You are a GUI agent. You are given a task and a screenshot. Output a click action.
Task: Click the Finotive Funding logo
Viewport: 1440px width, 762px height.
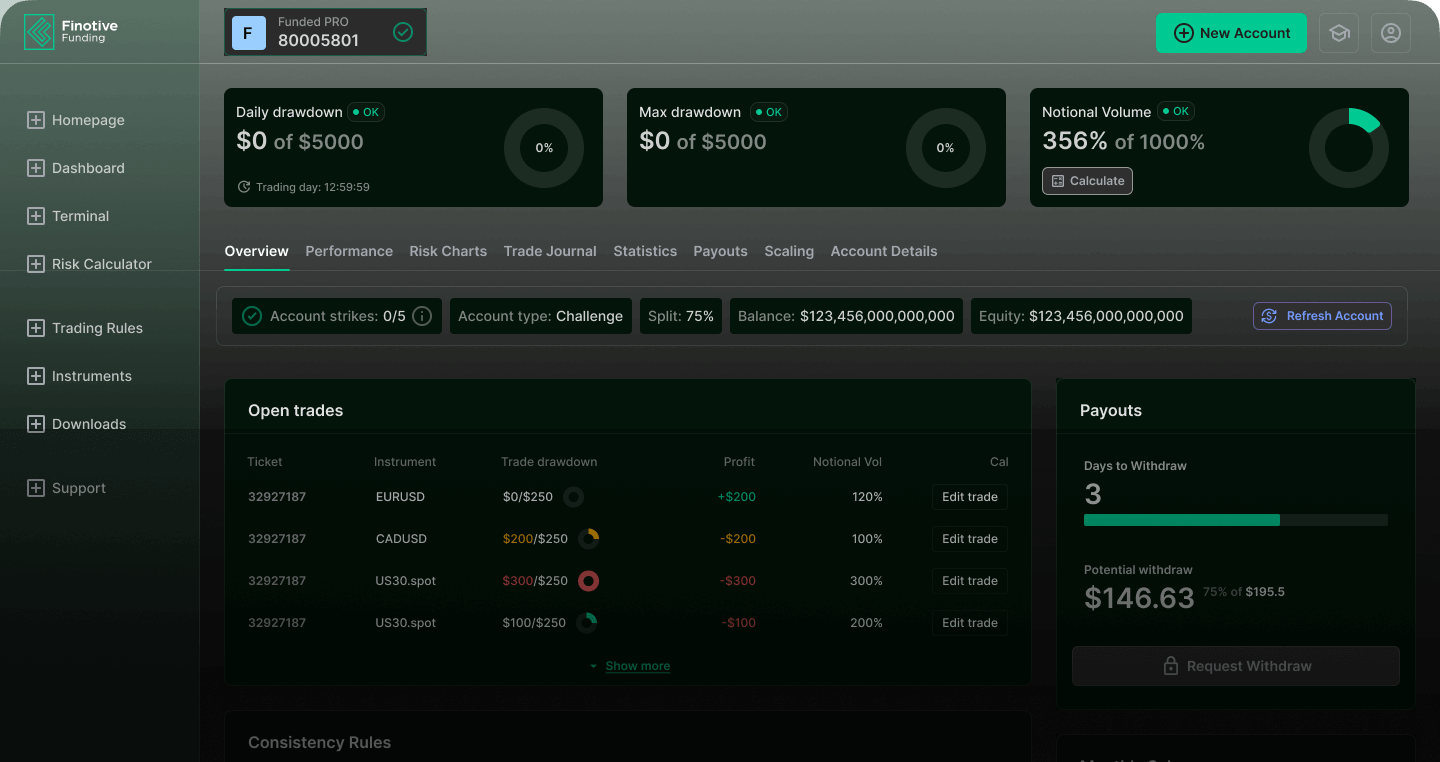pyautogui.click(x=71, y=32)
